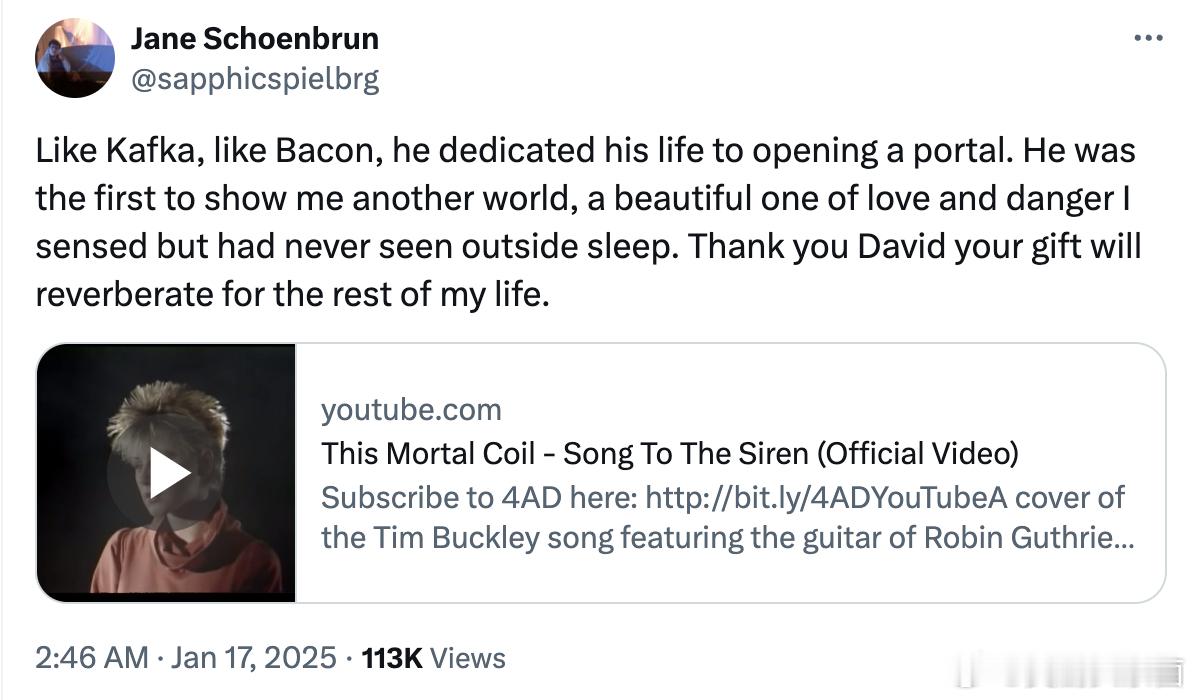1196x700 pixels.
Task: Open the "This Mortal Coil - Song To The Siren" title
Action: point(560,453)
